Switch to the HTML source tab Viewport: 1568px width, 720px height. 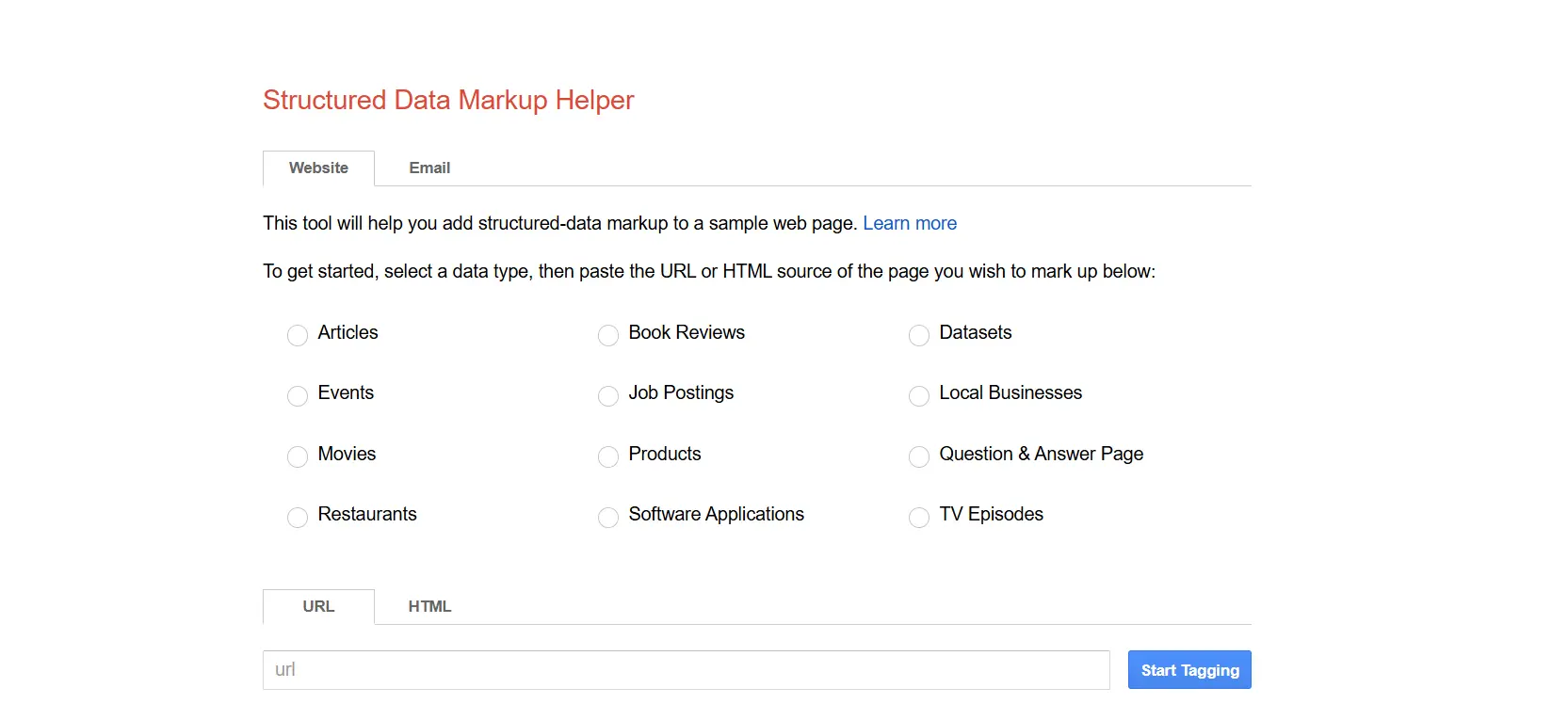pyautogui.click(x=429, y=606)
